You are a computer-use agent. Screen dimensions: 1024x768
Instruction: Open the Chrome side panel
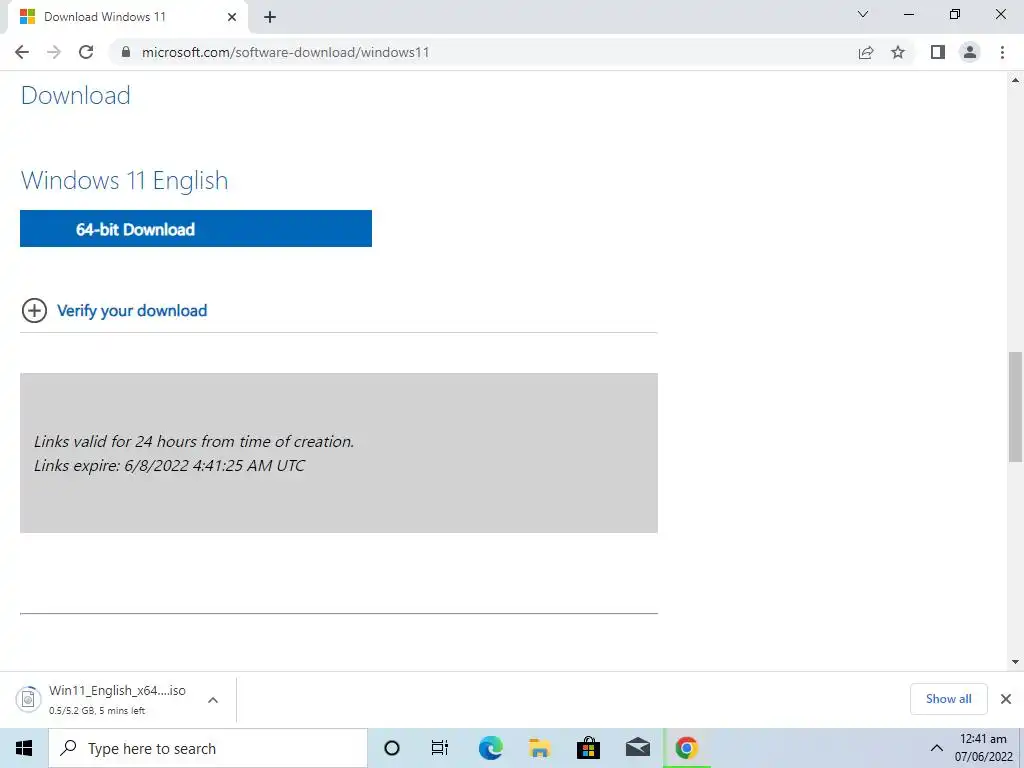click(x=938, y=52)
